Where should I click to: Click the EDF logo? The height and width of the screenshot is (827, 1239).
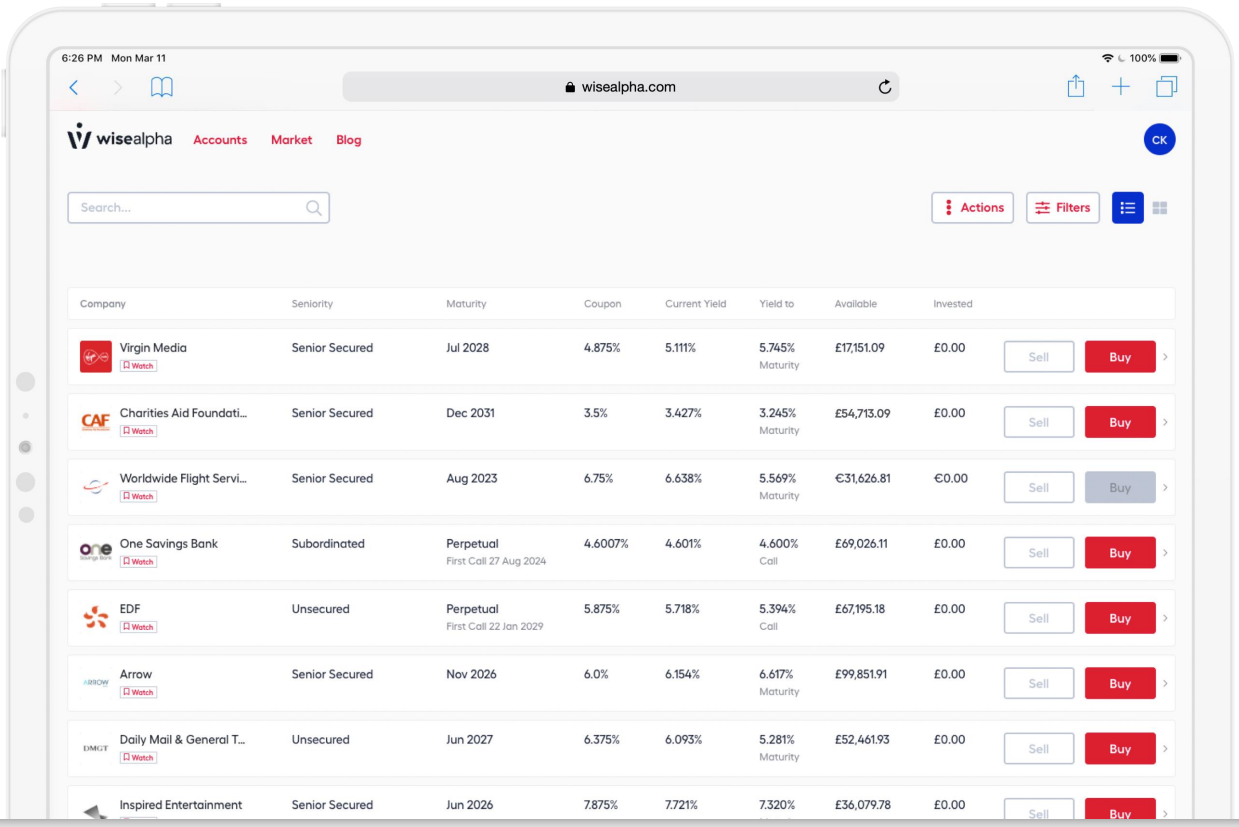(x=96, y=618)
